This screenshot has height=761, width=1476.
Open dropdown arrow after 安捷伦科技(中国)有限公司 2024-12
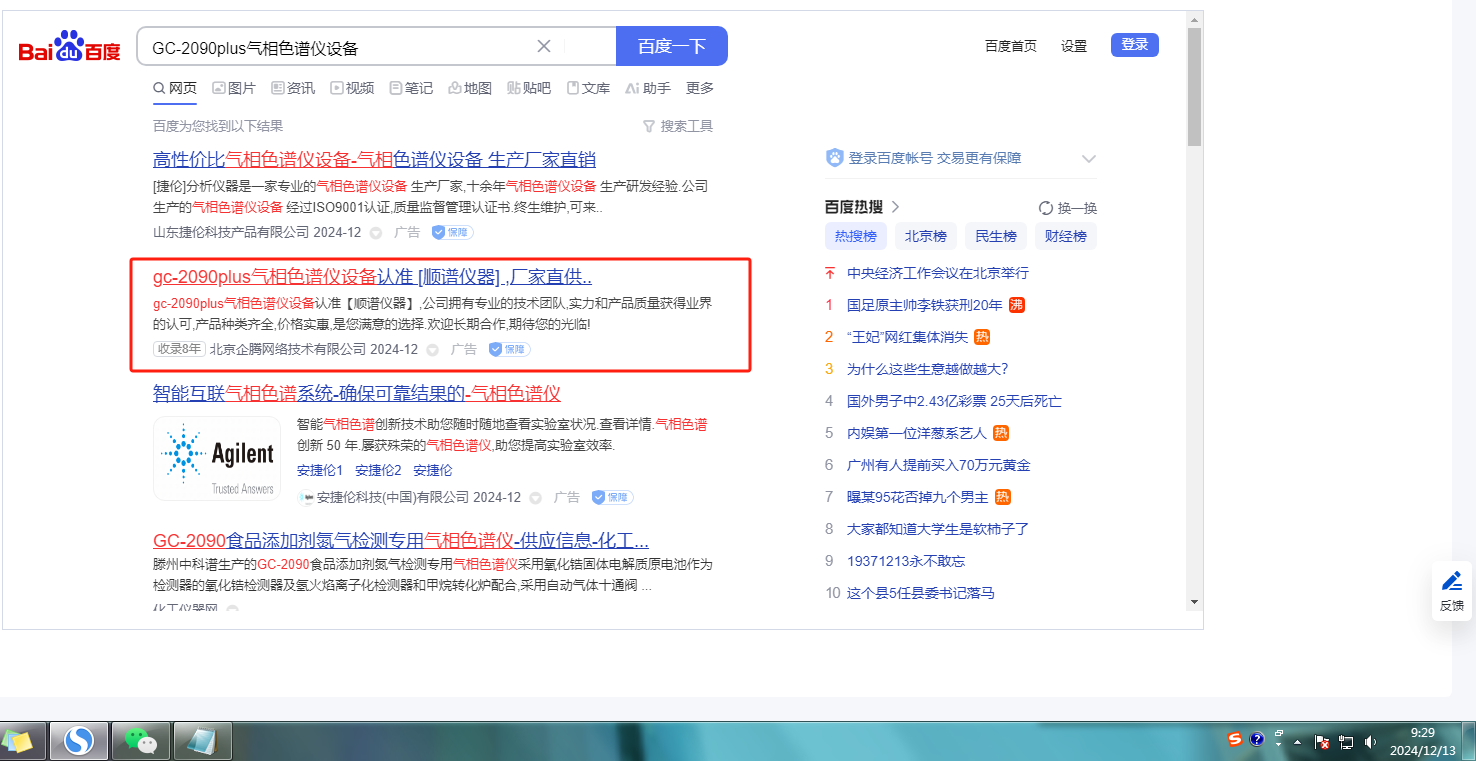point(536,498)
